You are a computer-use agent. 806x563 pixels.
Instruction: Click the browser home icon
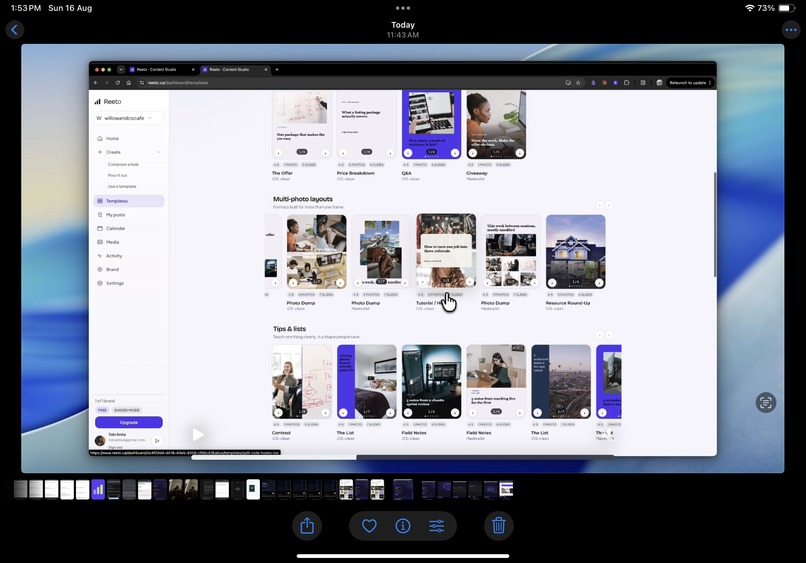tap(129, 82)
